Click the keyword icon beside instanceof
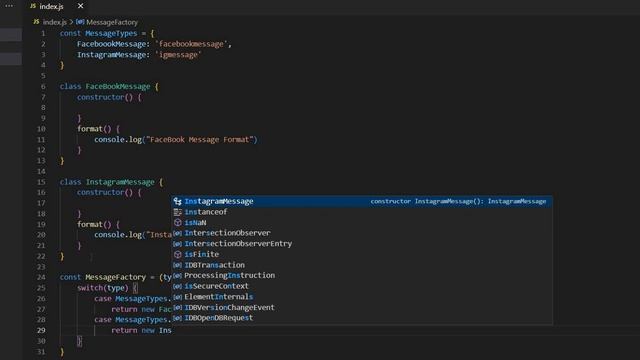 coord(178,212)
